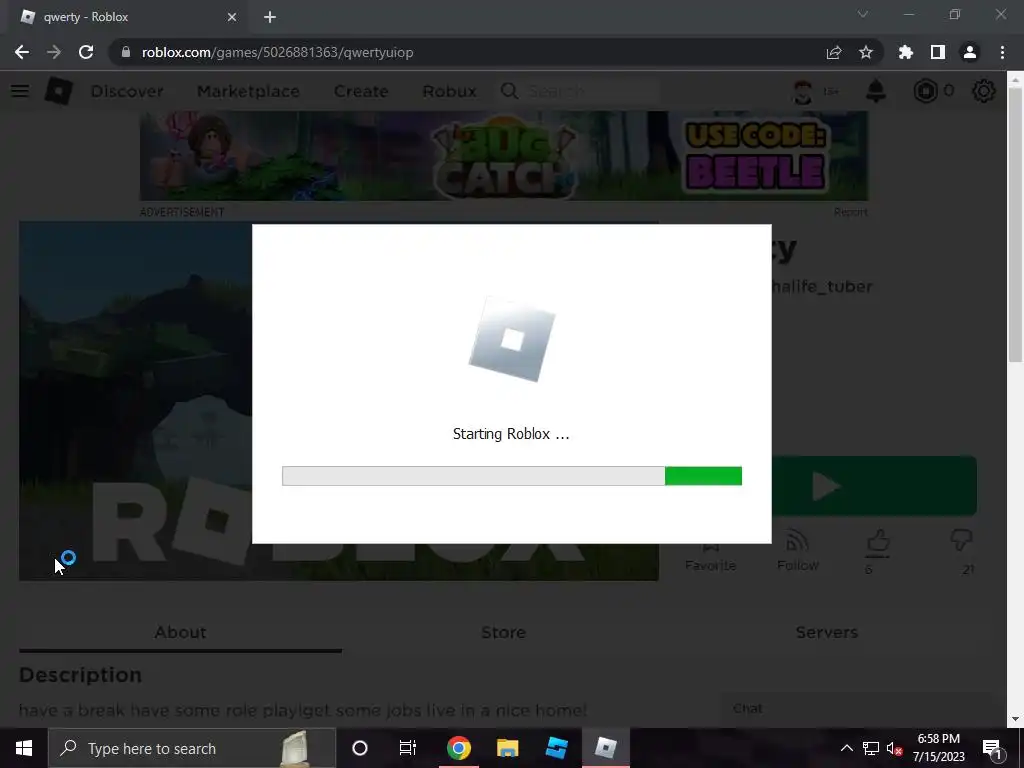Go to the Create page
This screenshot has width=1024, height=768.
click(361, 91)
